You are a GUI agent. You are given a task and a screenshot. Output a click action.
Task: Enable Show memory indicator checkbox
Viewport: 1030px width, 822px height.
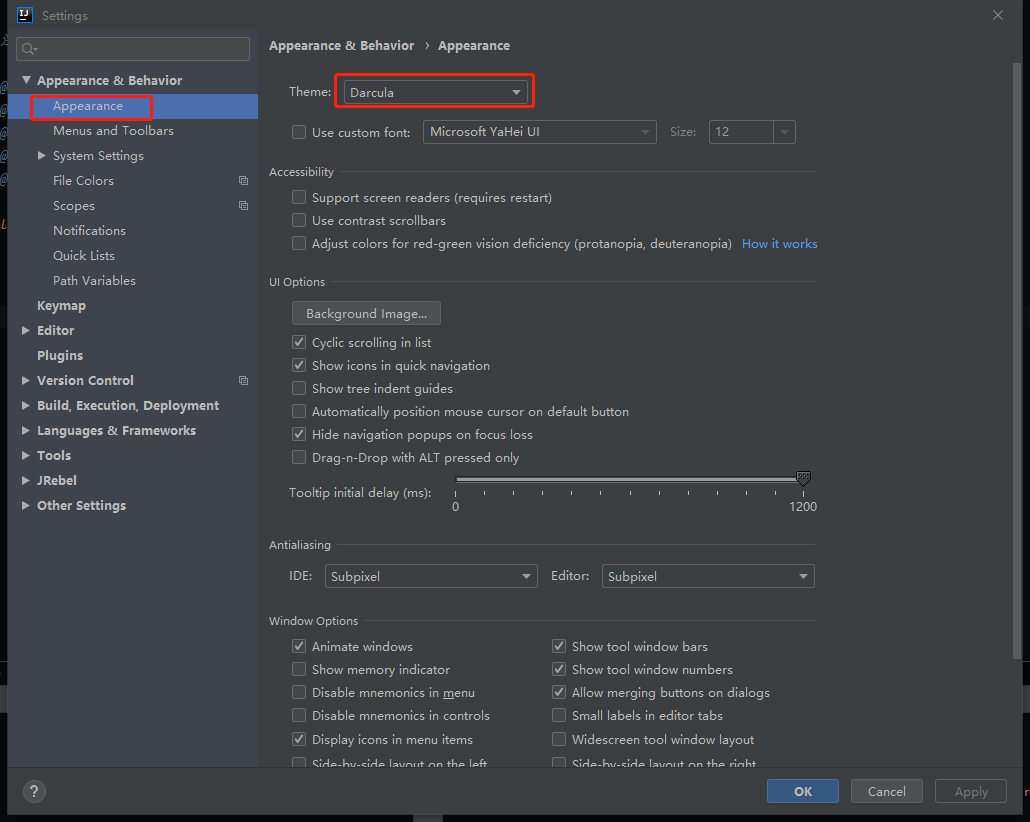point(299,670)
